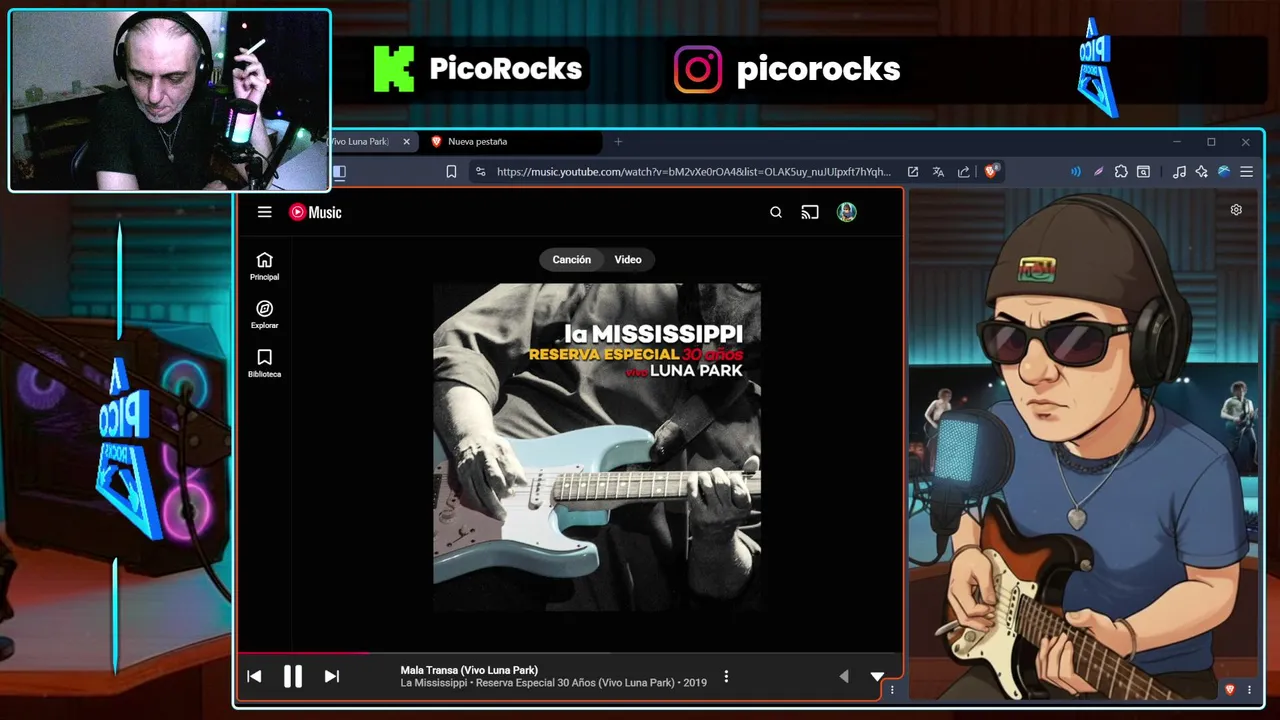The width and height of the screenshot is (1280, 720).
Task: Open the La Mississippi artist link
Action: [434, 683]
